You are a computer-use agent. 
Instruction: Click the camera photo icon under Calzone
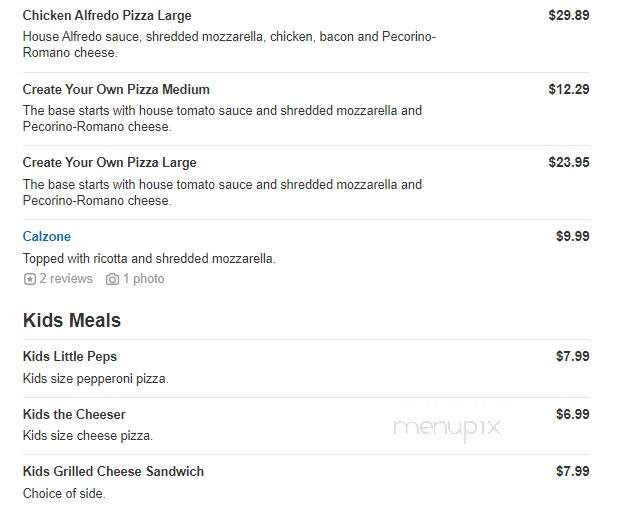(112, 279)
